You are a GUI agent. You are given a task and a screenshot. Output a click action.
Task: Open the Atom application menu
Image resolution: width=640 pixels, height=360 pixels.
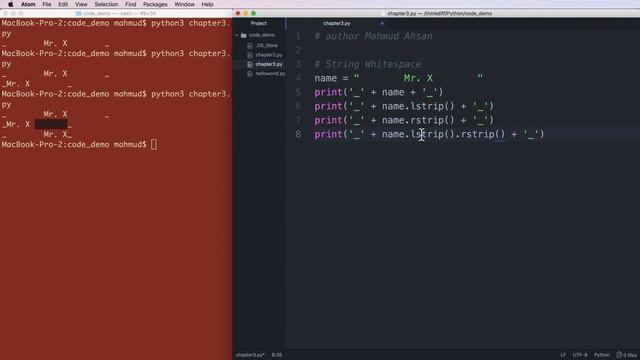pyautogui.click(x=28, y=4)
